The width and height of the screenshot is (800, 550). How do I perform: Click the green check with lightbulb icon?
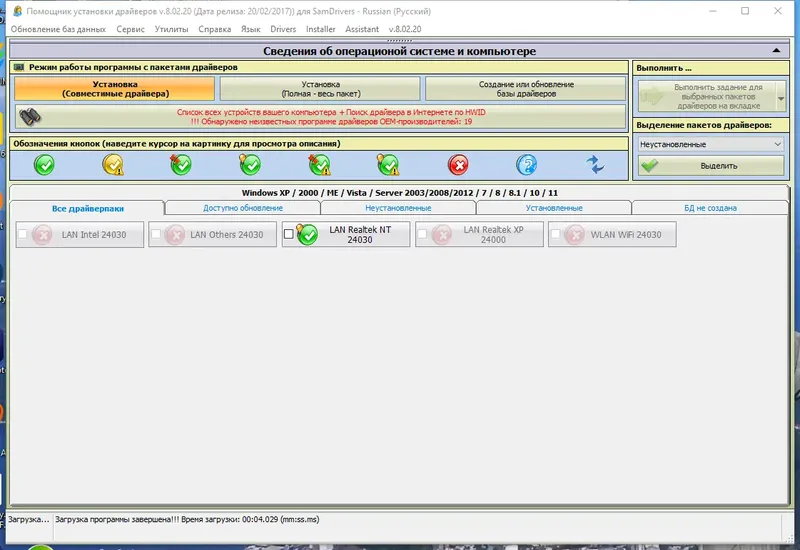tap(249, 164)
